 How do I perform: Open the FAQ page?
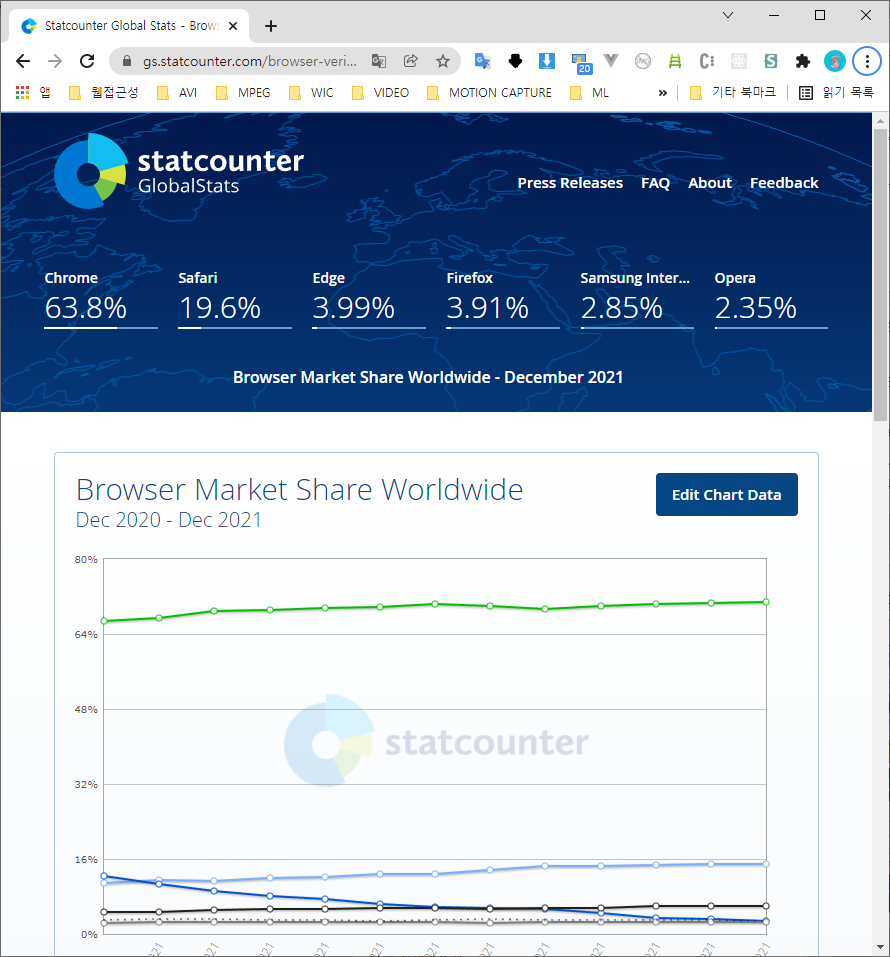click(655, 183)
